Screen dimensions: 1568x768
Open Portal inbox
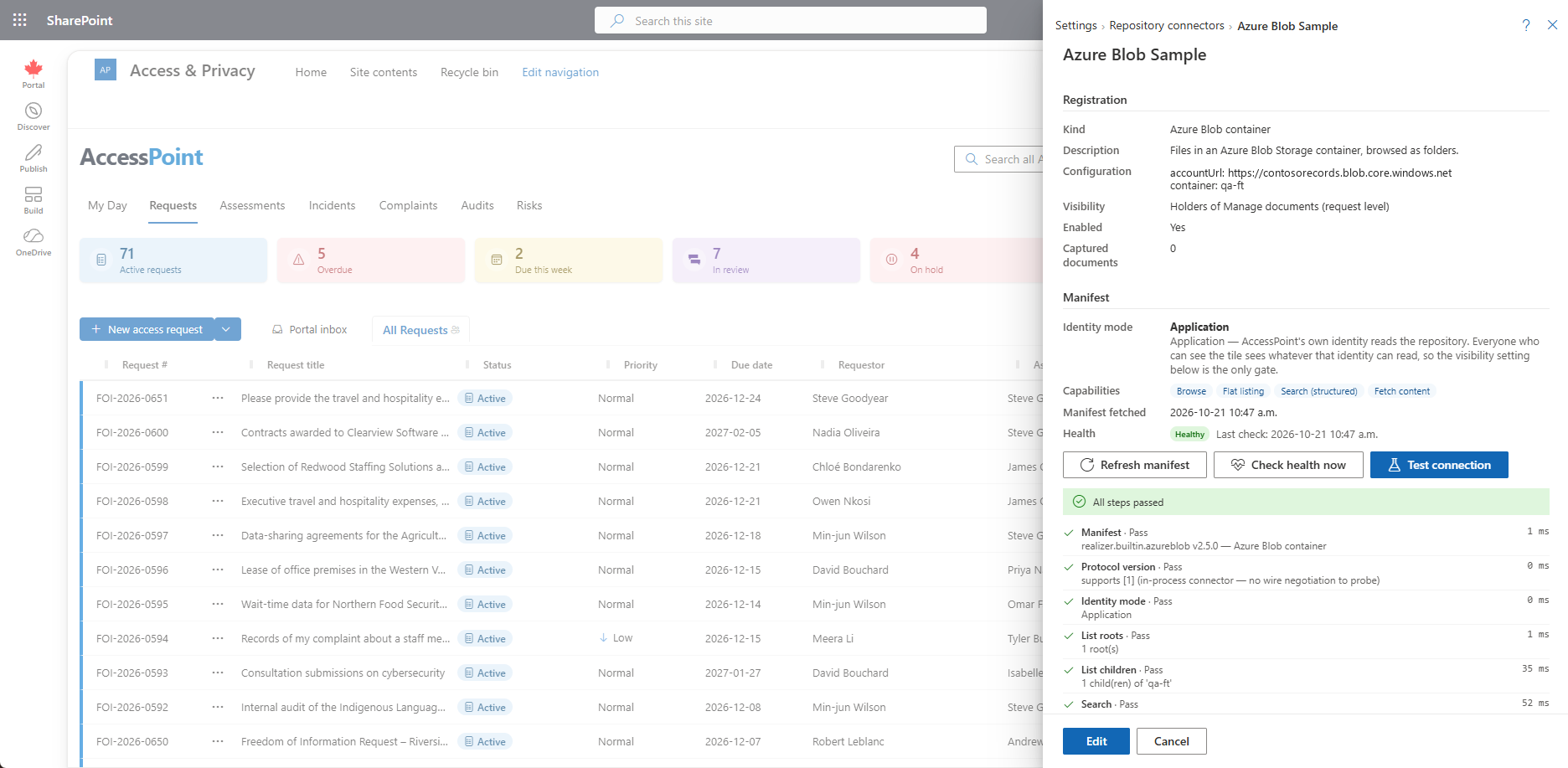click(309, 330)
